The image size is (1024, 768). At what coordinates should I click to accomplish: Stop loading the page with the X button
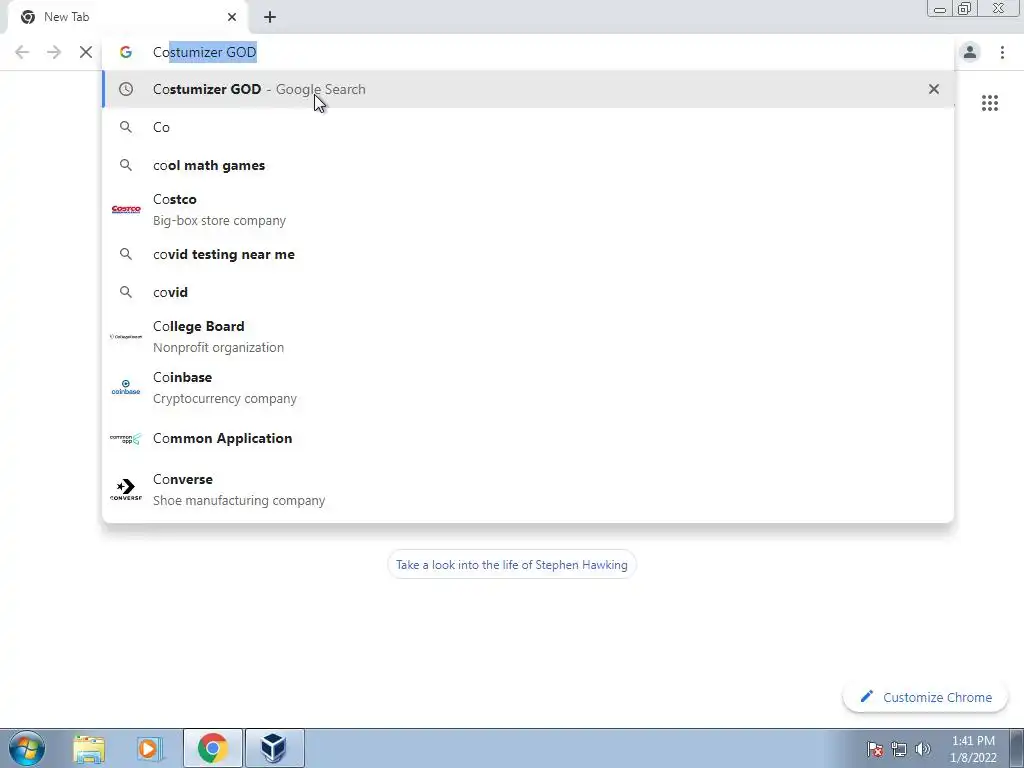coord(86,52)
